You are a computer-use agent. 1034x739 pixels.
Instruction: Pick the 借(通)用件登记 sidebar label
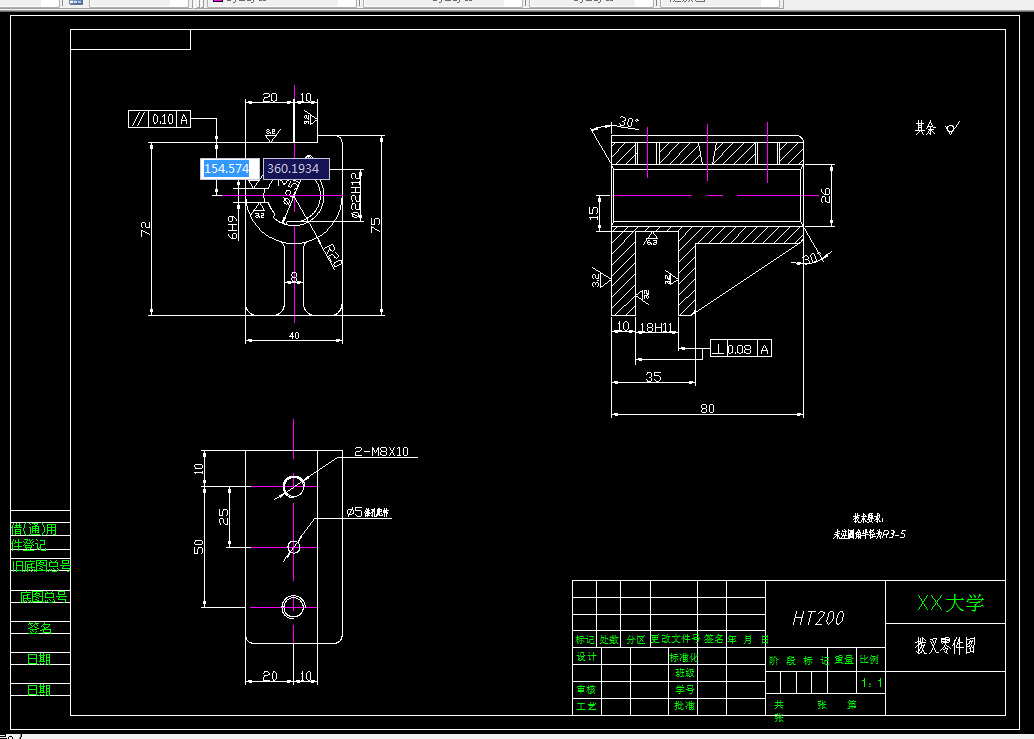[x=34, y=537]
